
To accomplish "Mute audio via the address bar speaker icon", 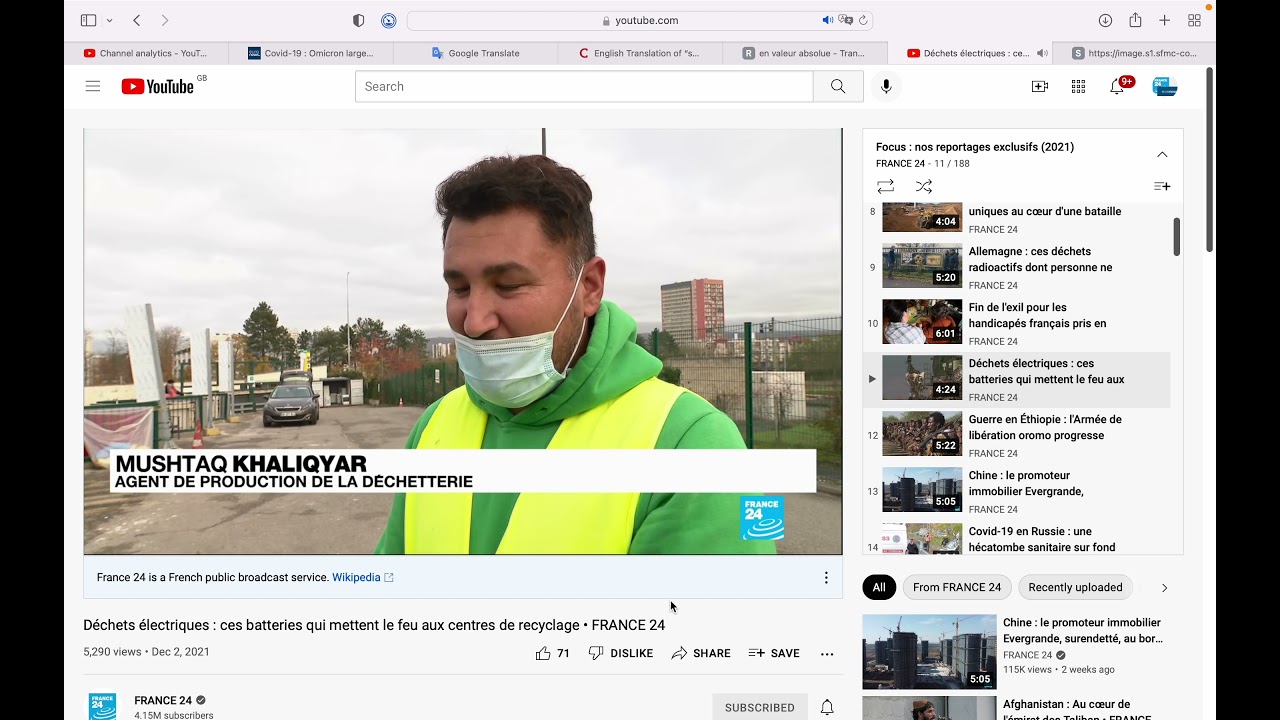I will click(828, 20).
